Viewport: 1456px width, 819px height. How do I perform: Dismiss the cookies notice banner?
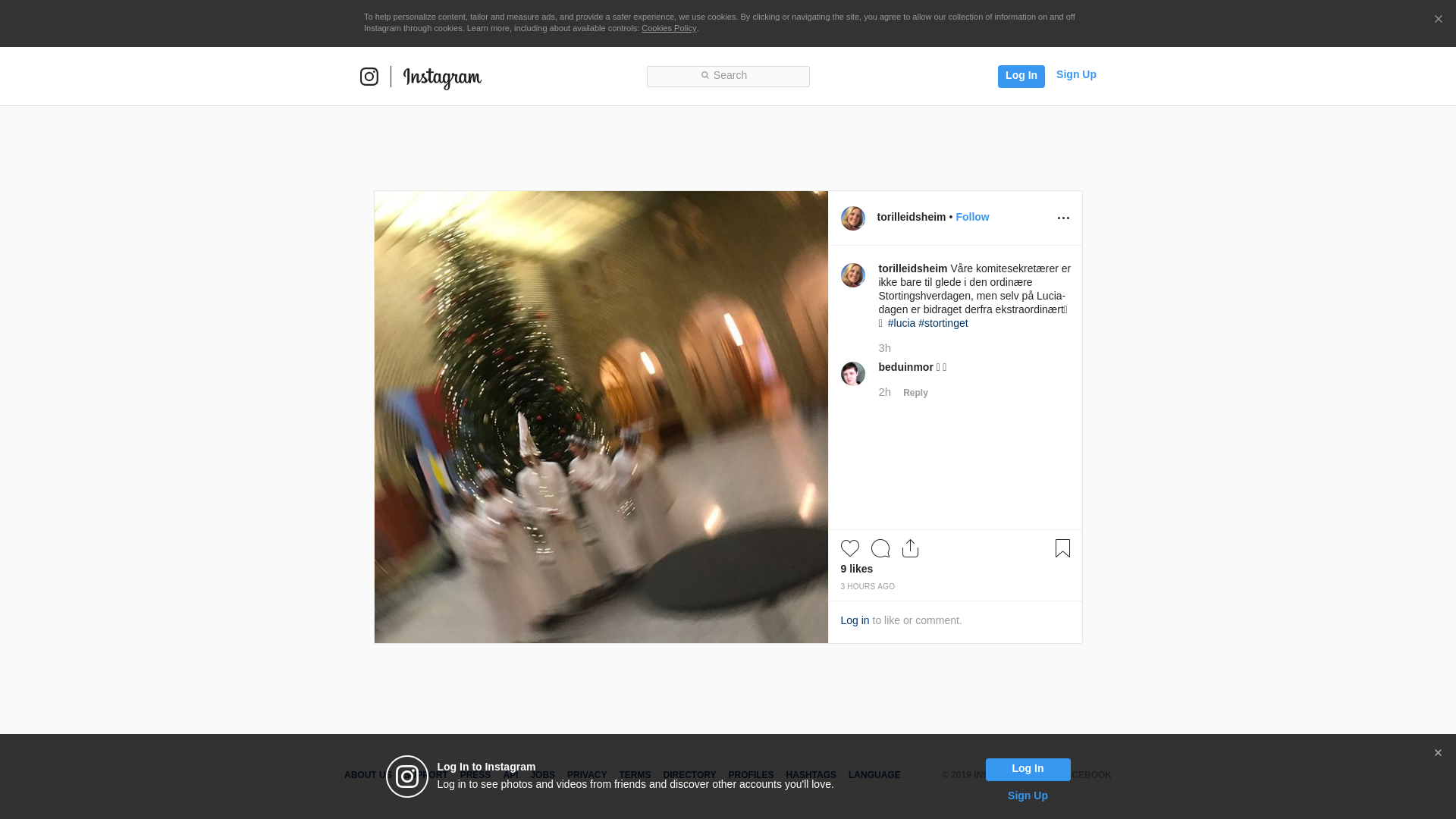coord(1438,20)
